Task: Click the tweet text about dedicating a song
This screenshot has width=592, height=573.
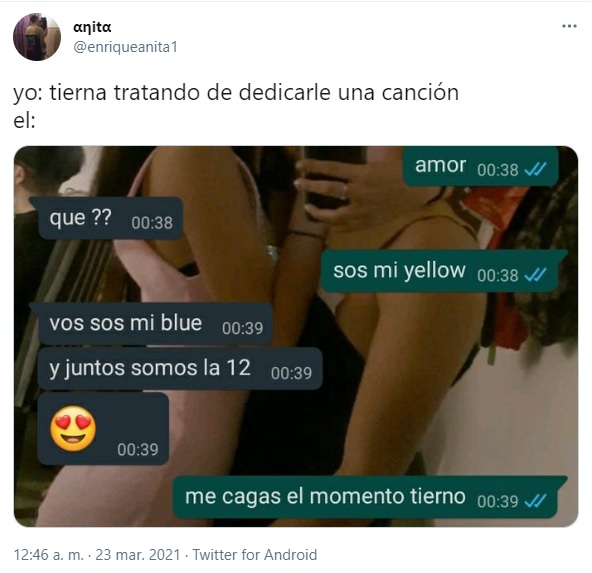Action: (x=236, y=106)
